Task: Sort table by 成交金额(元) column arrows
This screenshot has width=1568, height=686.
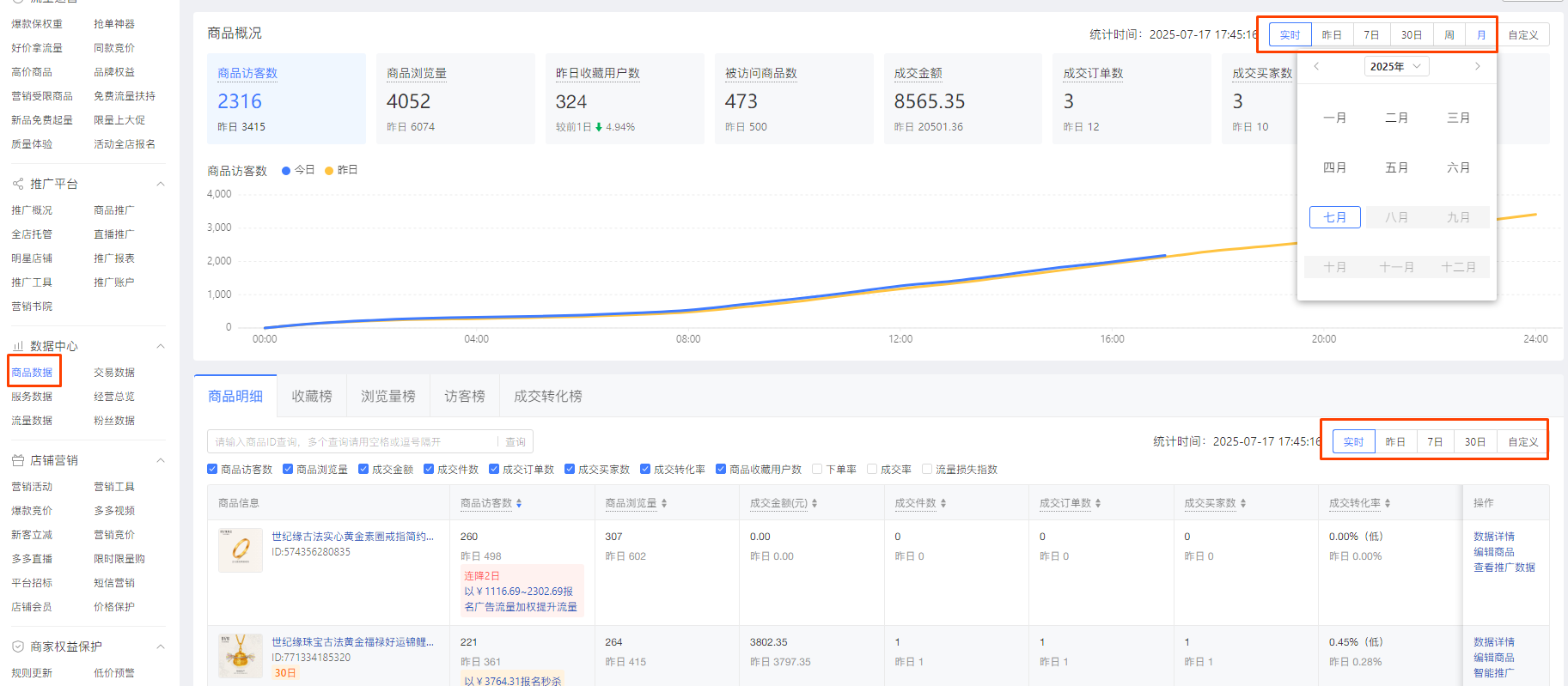Action: click(x=815, y=503)
